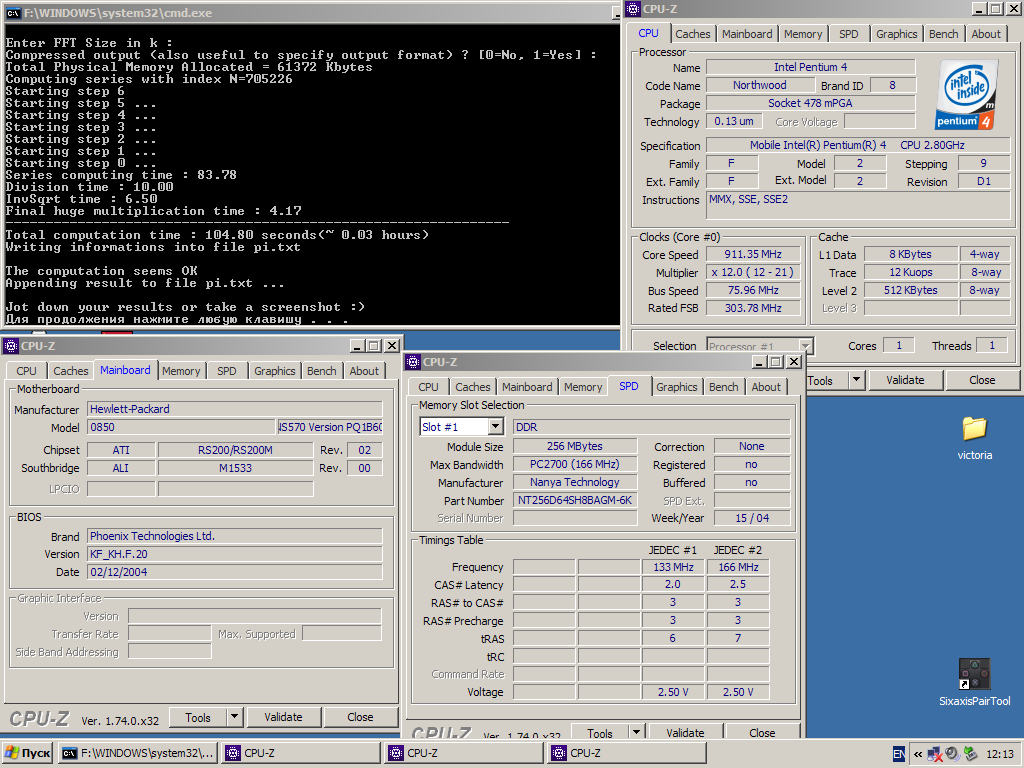Open Processor #1 selection dropdown arrow
Image resolution: width=1024 pixels, height=768 pixels.
805,345
